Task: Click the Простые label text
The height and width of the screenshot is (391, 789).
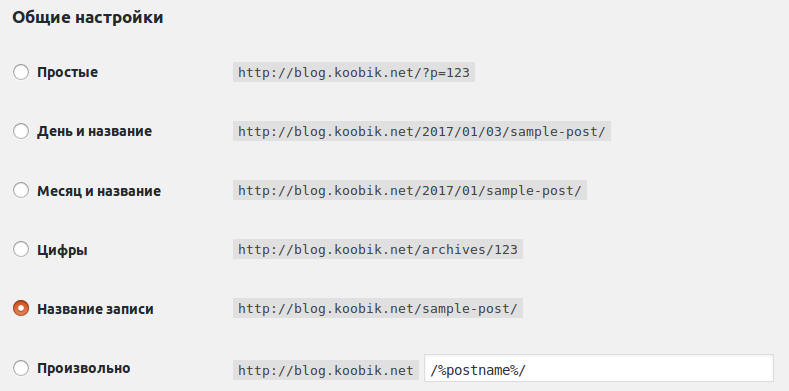Action: tap(67, 72)
